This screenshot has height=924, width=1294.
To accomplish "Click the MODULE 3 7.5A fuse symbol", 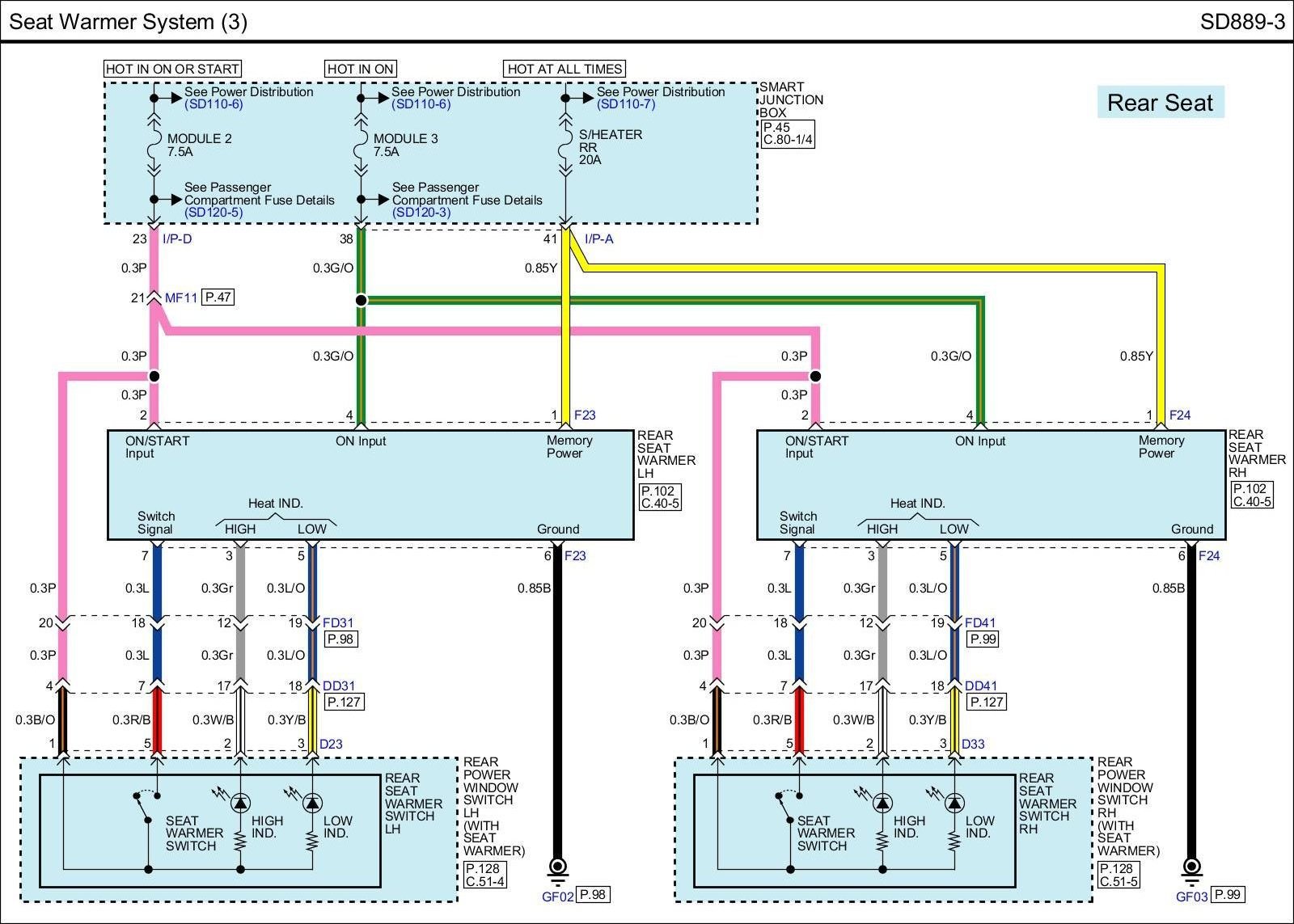I will (361, 146).
